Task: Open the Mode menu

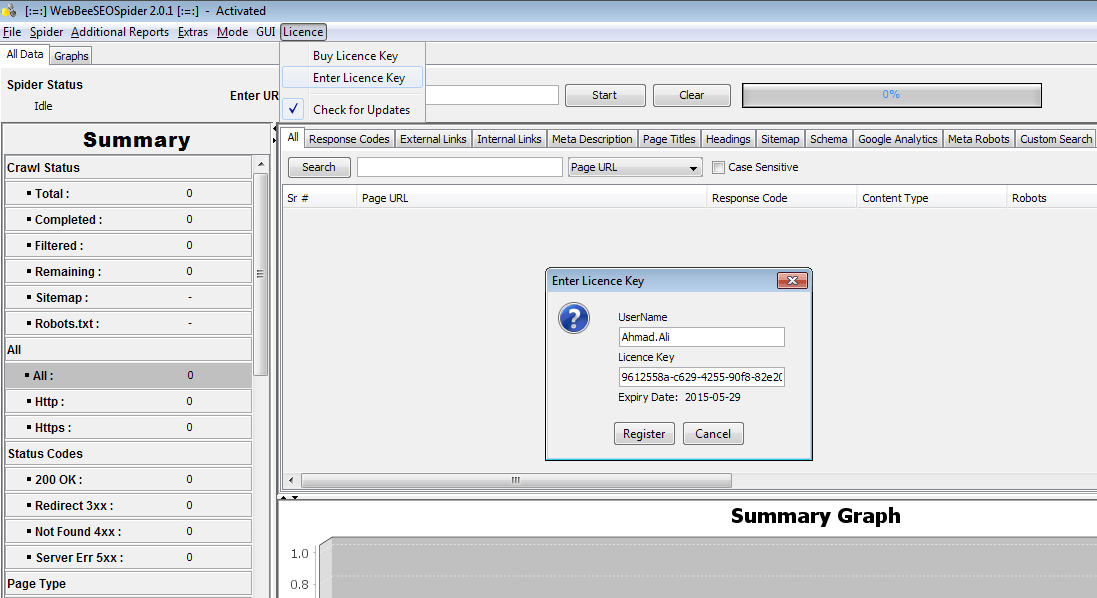Action: click(232, 31)
